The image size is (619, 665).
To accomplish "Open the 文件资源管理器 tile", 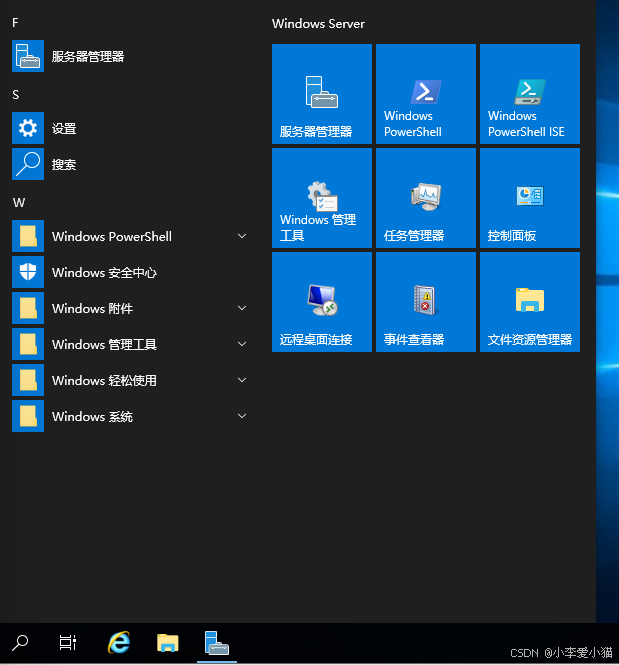I will tap(530, 302).
